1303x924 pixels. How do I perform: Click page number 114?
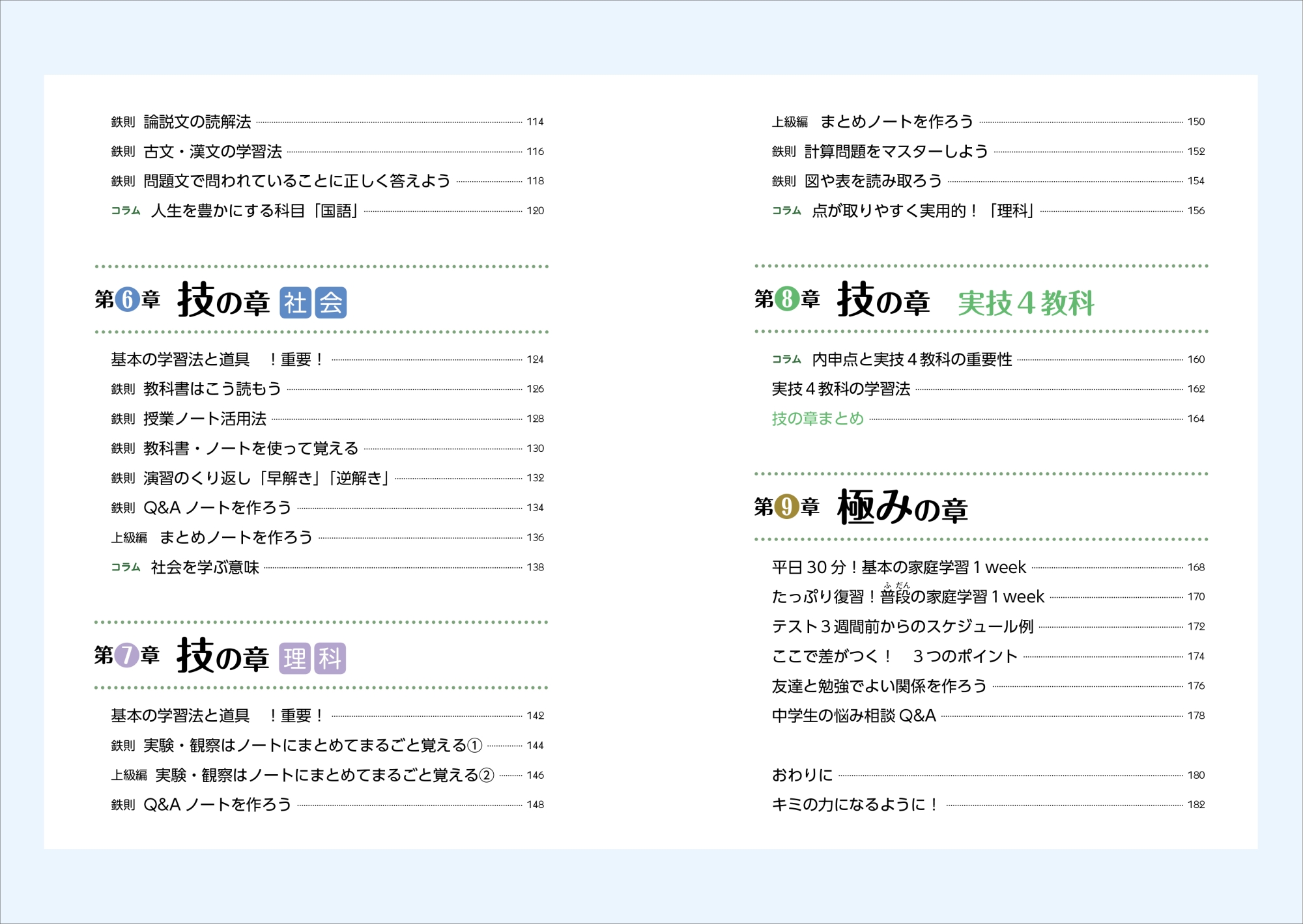click(x=536, y=122)
